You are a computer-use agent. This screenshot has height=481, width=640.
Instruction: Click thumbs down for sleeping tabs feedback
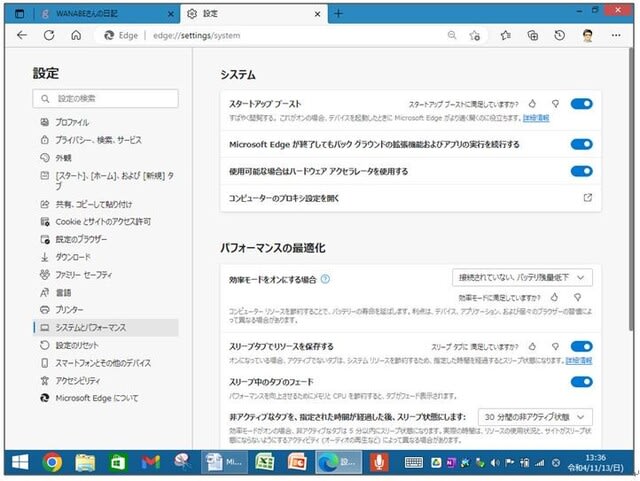coord(554,346)
